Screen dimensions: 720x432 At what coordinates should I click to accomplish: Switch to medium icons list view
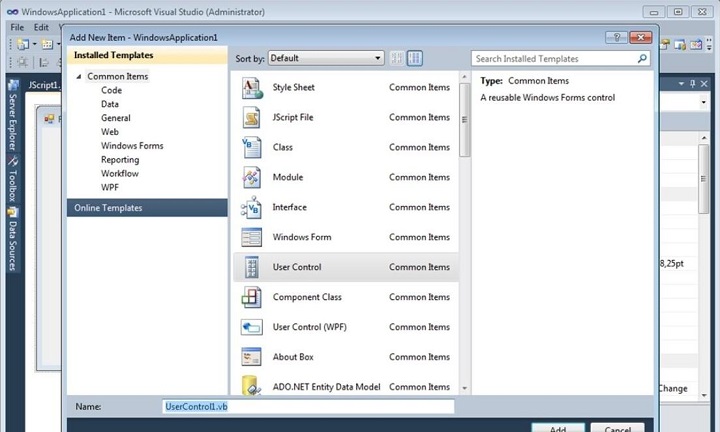point(415,58)
